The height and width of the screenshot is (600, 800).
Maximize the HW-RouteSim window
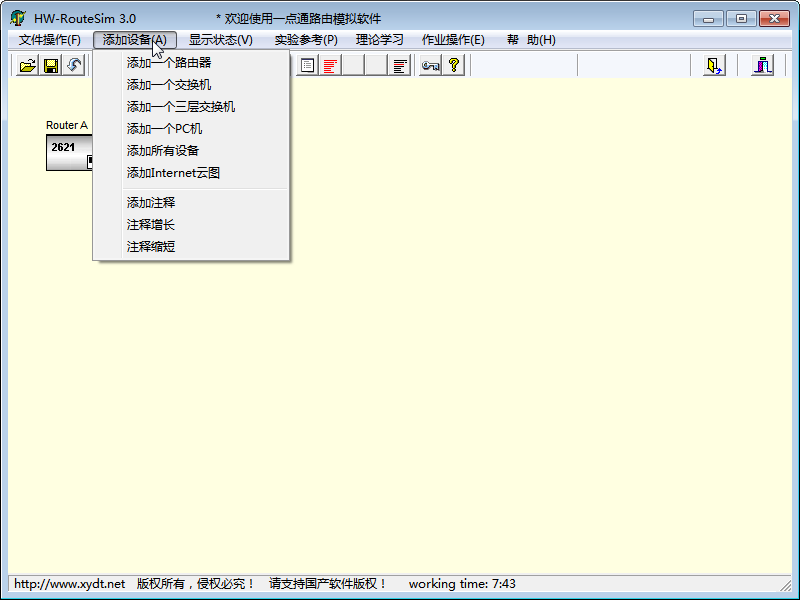741,19
